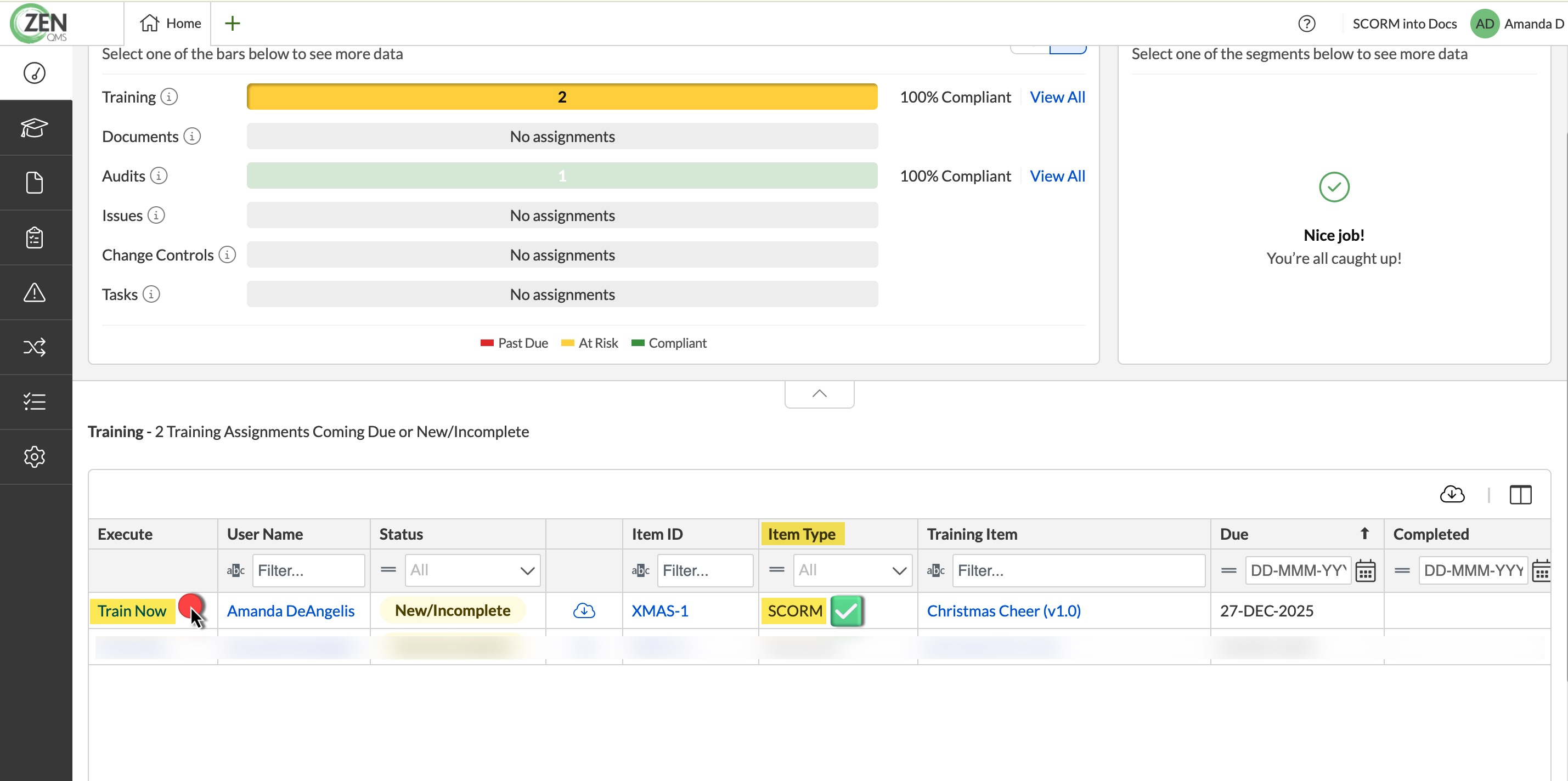Image resolution: width=1568 pixels, height=781 pixels.
Task: Click View All for Audits
Action: click(1057, 176)
